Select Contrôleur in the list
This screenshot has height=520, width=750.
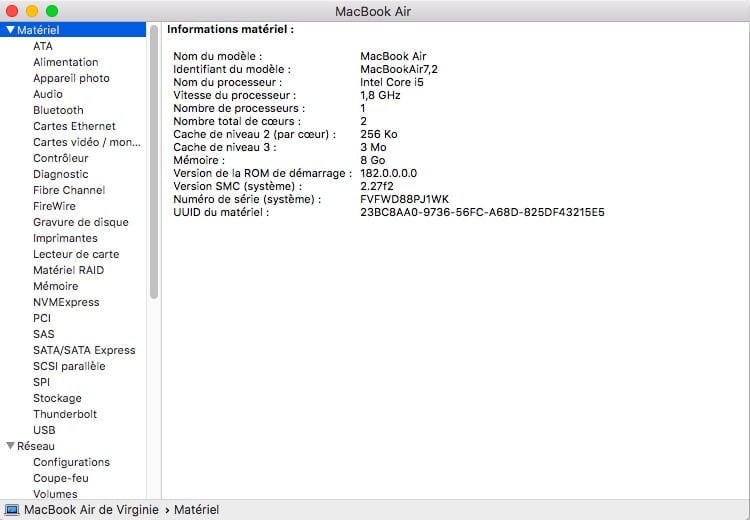[61, 158]
